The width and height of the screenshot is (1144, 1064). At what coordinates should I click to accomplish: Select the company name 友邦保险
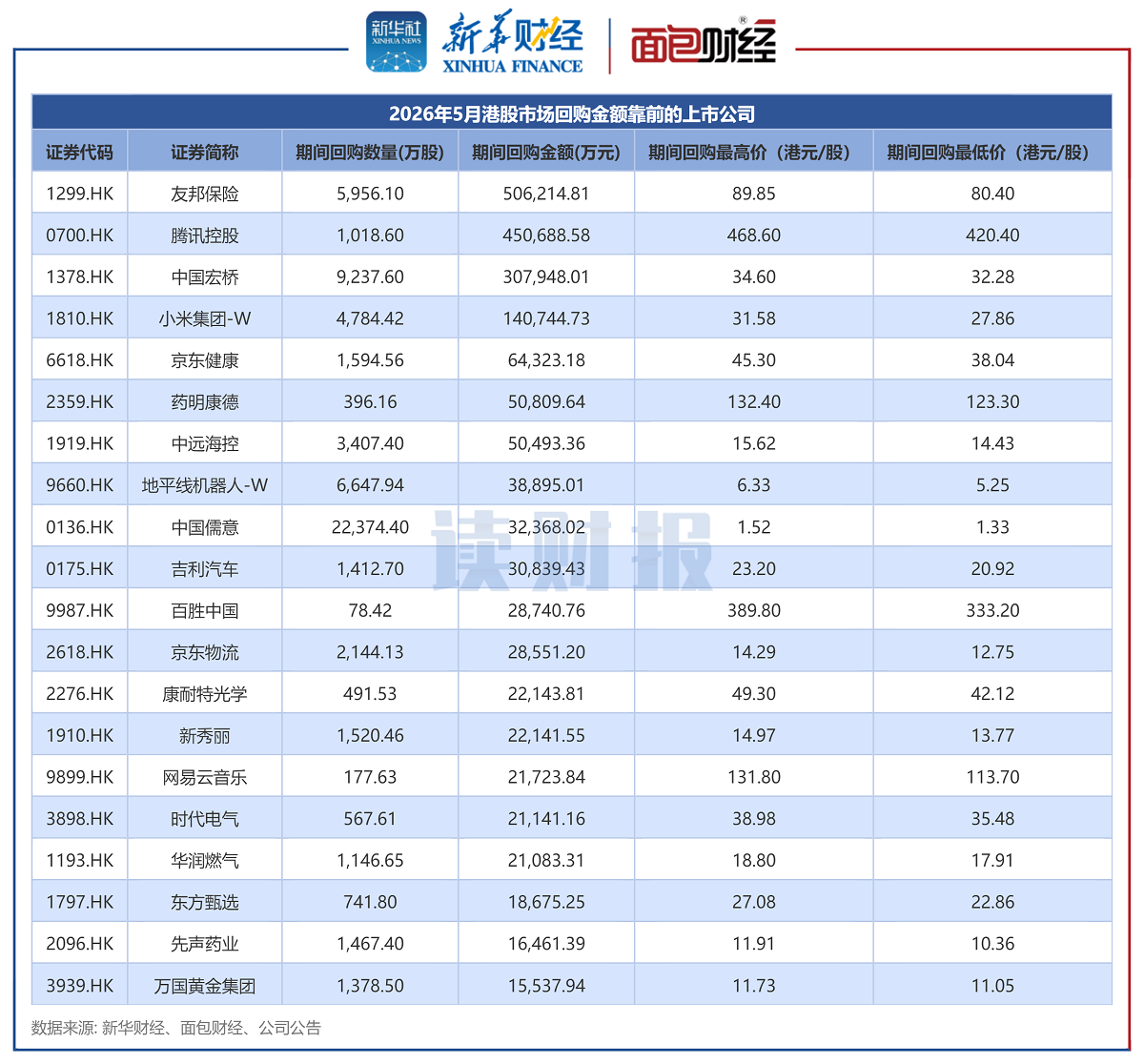(x=205, y=194)
